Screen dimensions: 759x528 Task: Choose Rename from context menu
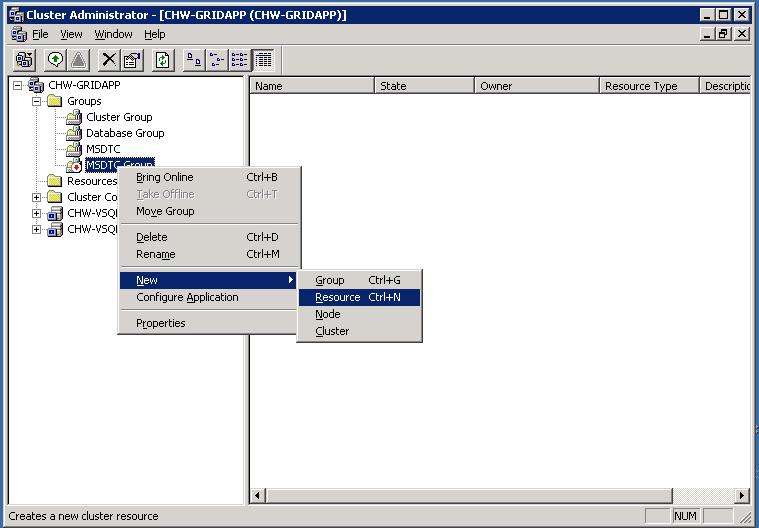(x=210, y=254)
